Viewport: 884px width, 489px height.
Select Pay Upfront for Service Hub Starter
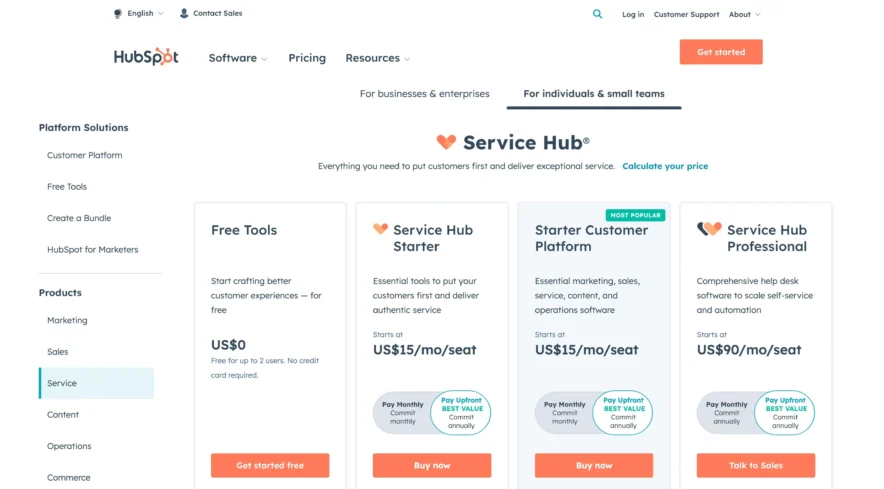[461, 412]
